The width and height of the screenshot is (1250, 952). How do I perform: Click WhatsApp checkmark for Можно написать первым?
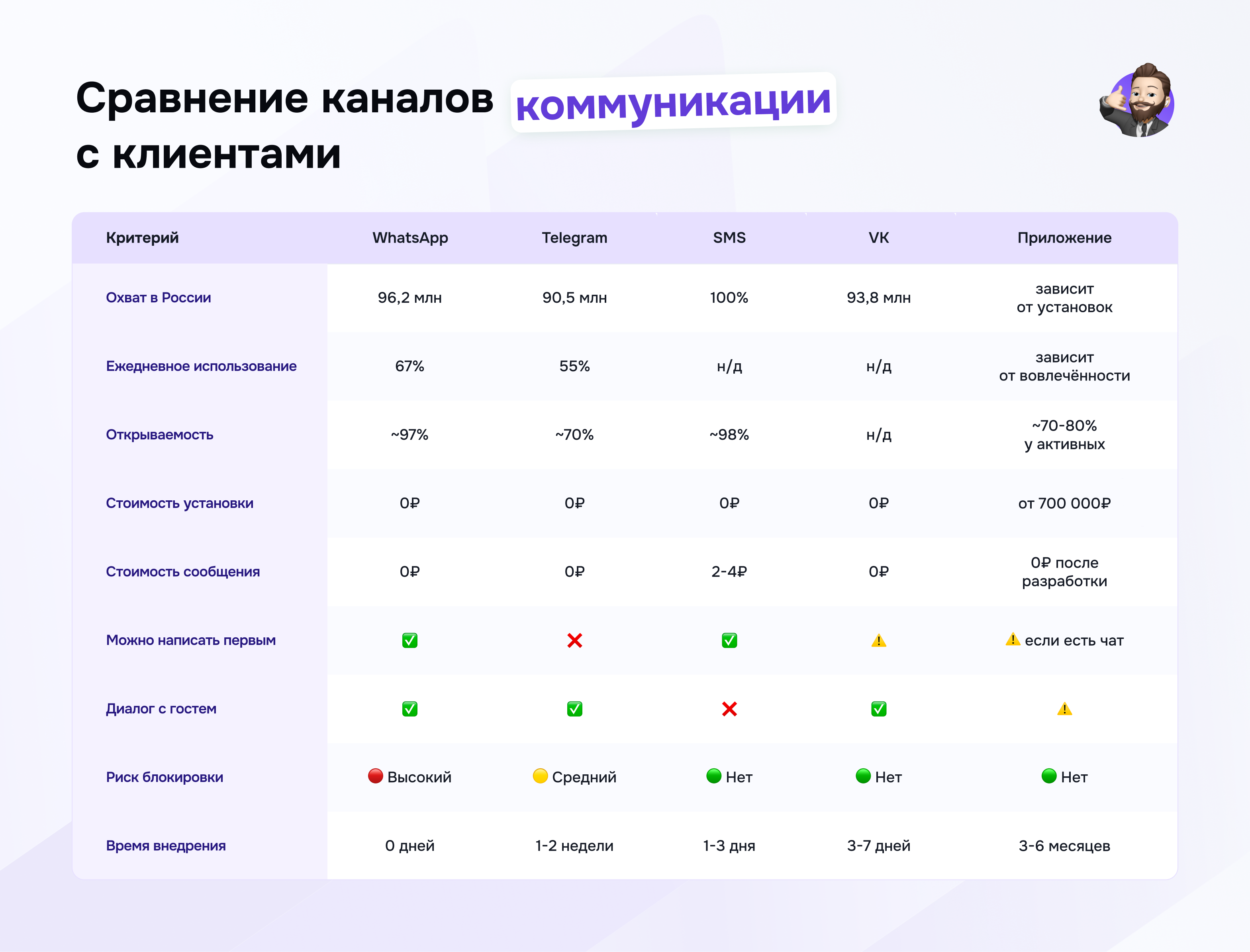[409, 641]
